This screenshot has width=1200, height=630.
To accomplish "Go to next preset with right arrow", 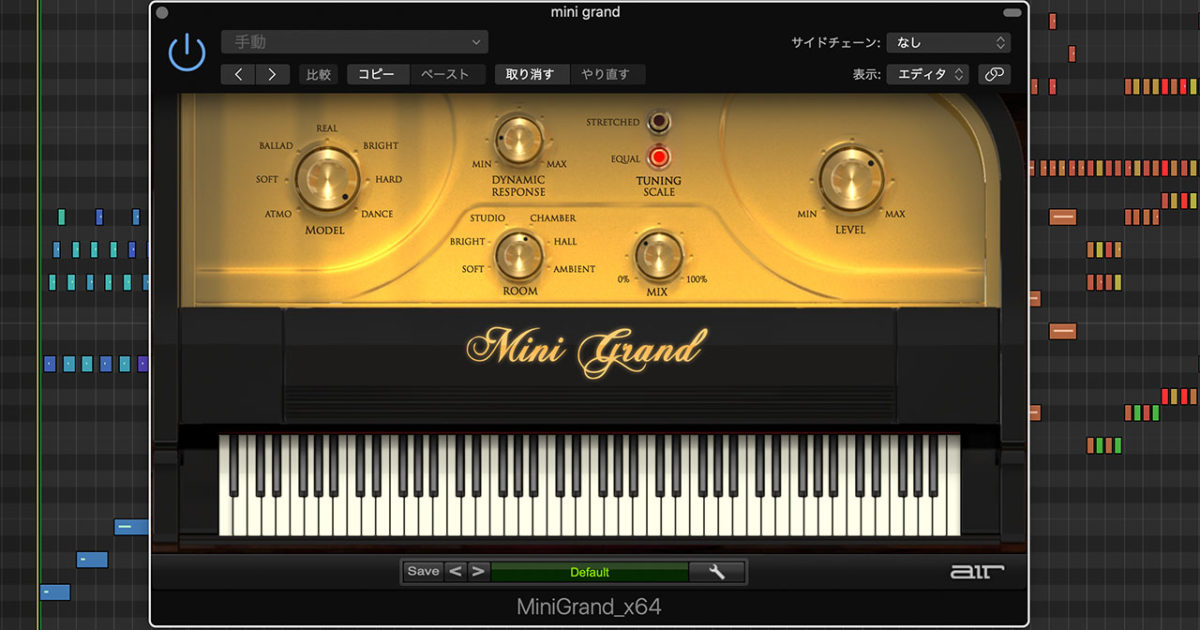I will 478,572.
